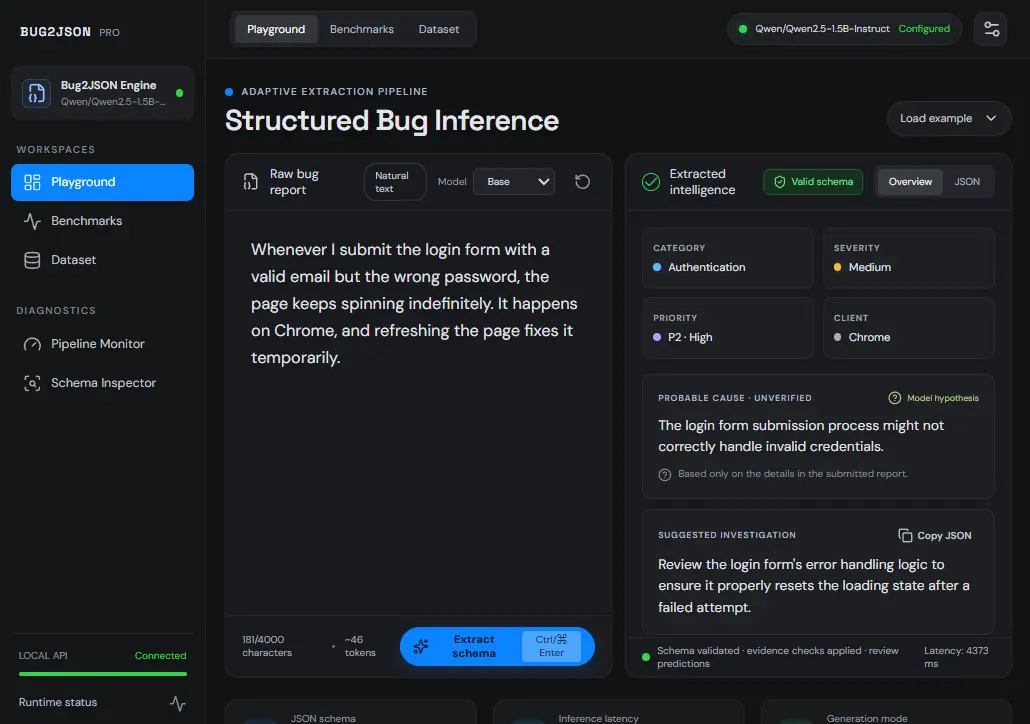Click the Extract schema button
The image size is (1030, 724).
point(497,646)
